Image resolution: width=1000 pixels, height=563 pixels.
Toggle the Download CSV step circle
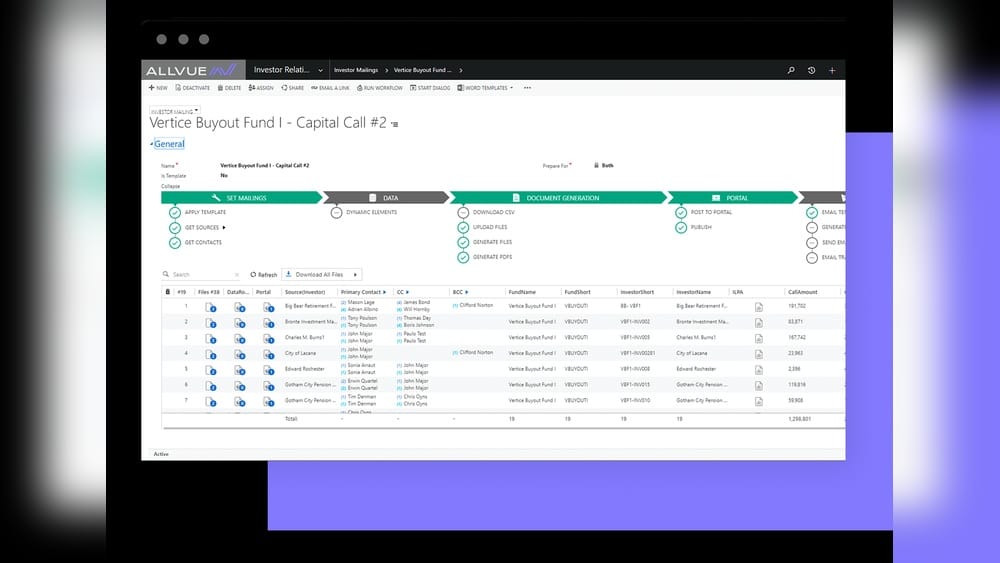463,212
